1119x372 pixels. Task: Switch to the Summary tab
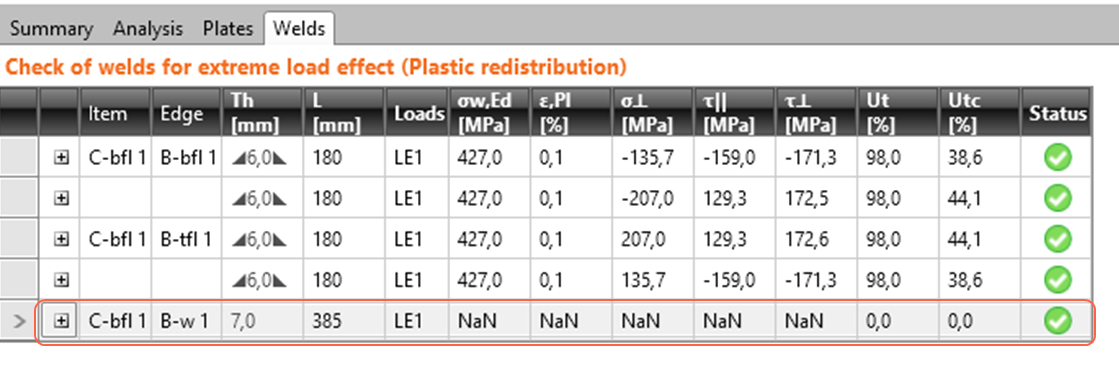[51, 29]
